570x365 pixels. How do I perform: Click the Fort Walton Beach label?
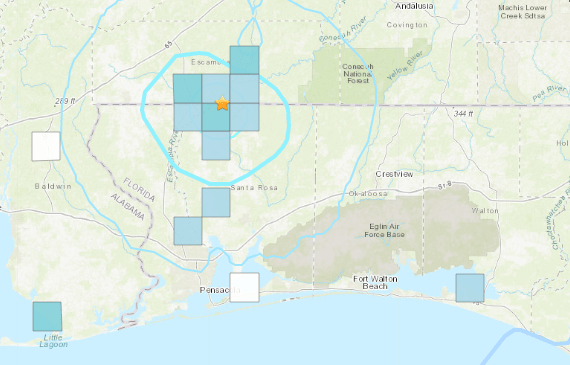375,282
